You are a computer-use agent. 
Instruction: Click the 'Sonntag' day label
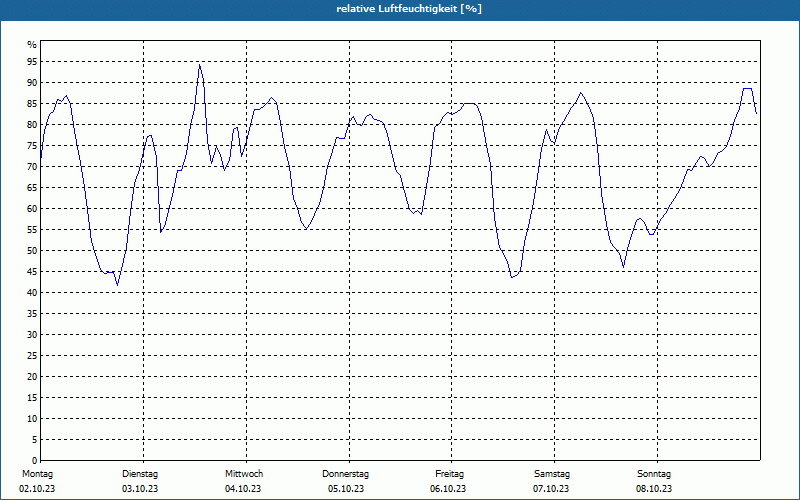[654, 474]
